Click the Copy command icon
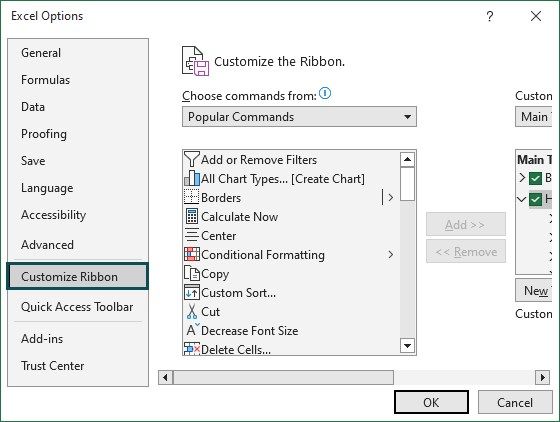The height and width of the screenshot is (422, 560). point(191,273)
